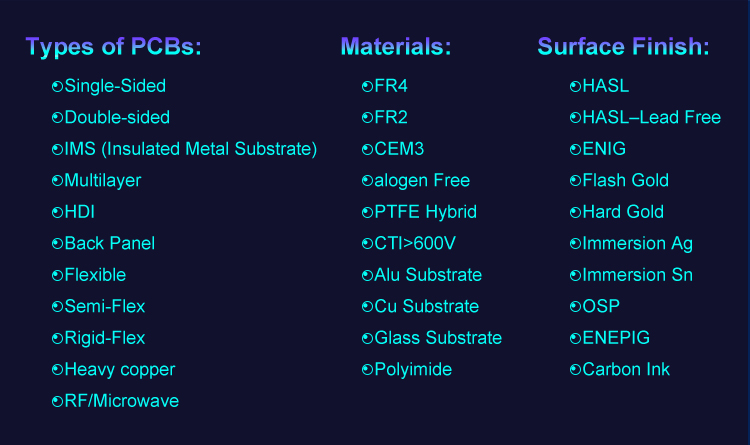Open the Glass Substrate material item

click(438, 338)
